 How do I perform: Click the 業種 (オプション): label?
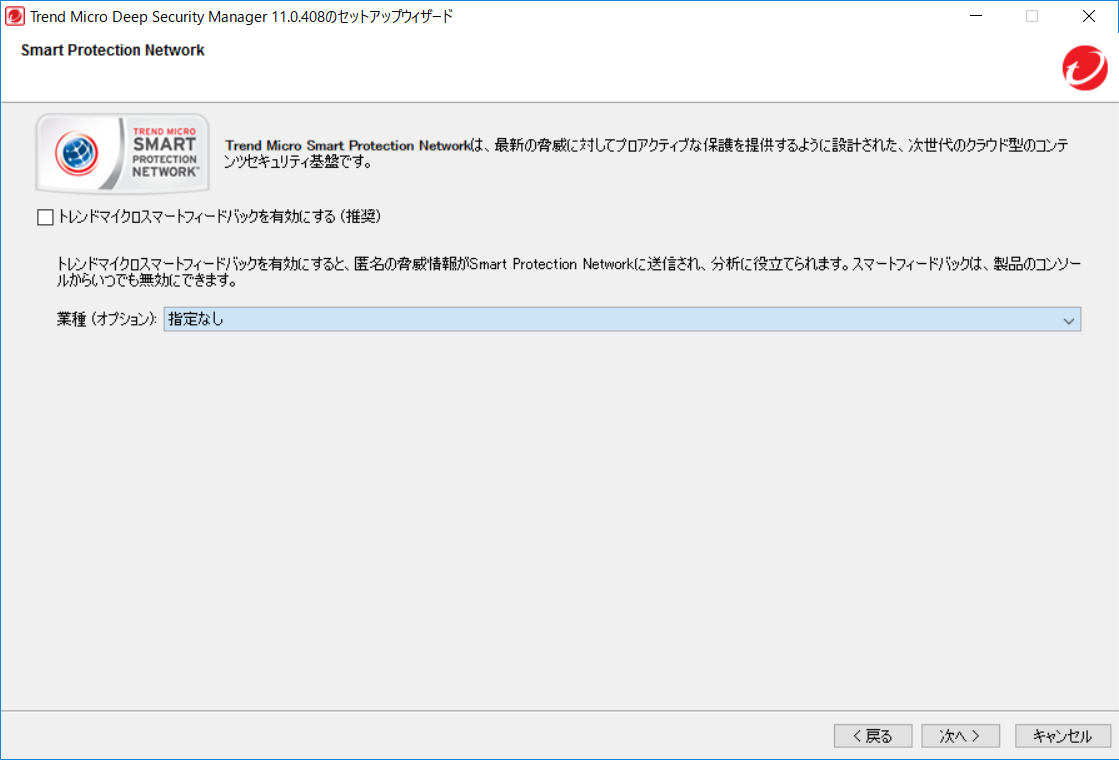[107, 319]
